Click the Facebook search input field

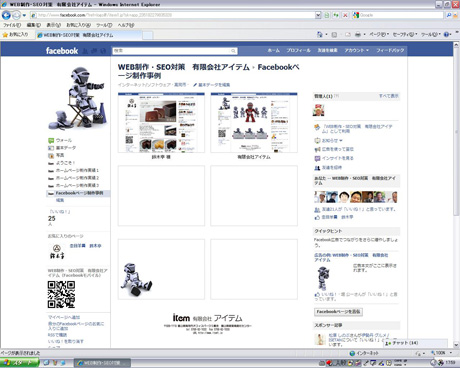coord(171,51)
